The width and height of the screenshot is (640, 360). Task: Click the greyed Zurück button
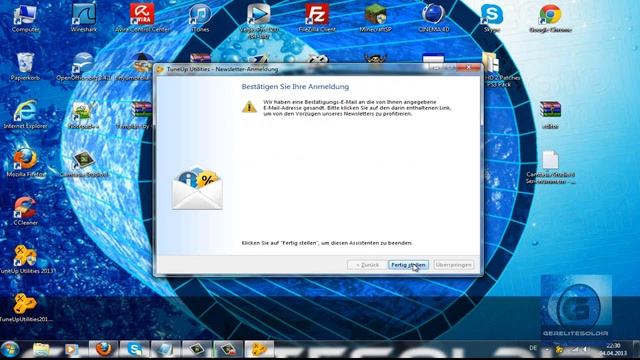367,265
